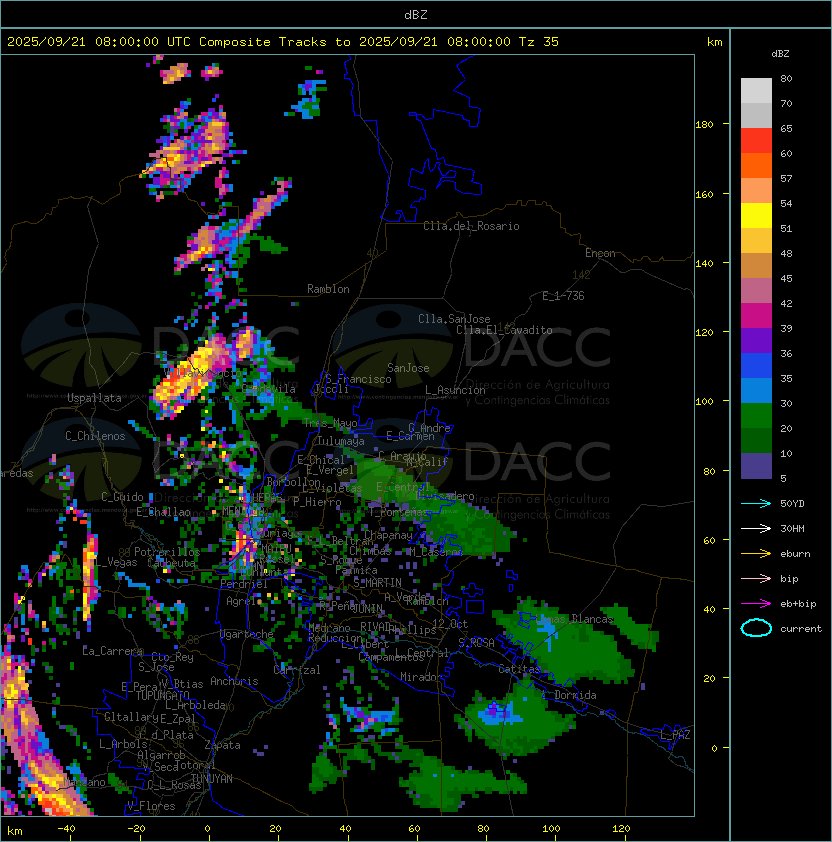The width and height of the screenshot is (832, 842).
Task: Click the 'SanJose' place label
Action: click(408, 368)
